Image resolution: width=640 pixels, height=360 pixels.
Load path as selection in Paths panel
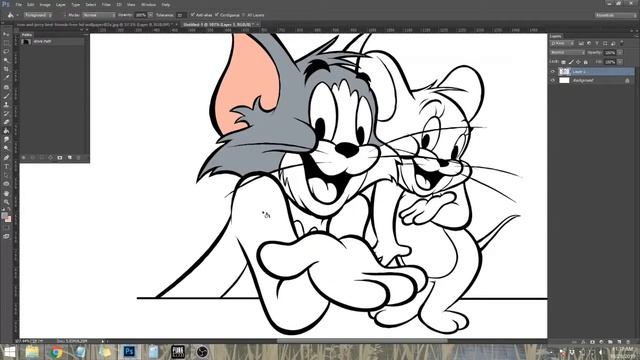coord(42,158)
